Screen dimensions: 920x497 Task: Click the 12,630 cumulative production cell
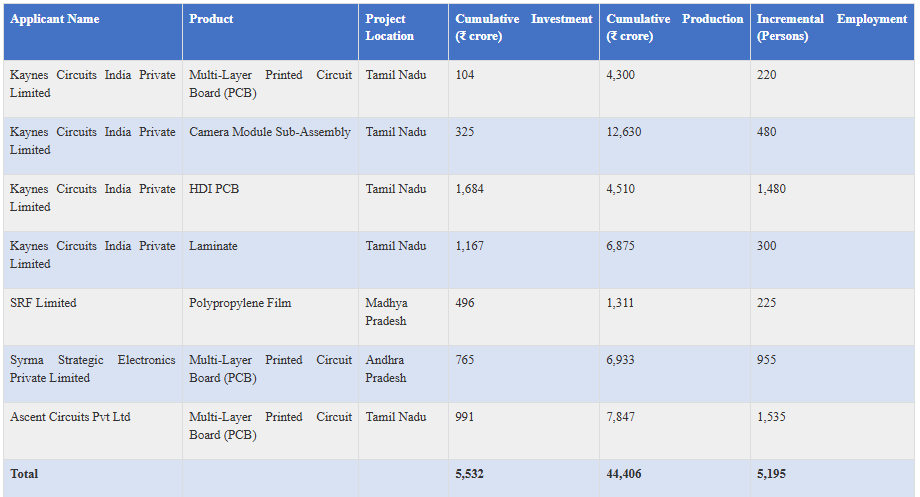[x=624, y=132]
